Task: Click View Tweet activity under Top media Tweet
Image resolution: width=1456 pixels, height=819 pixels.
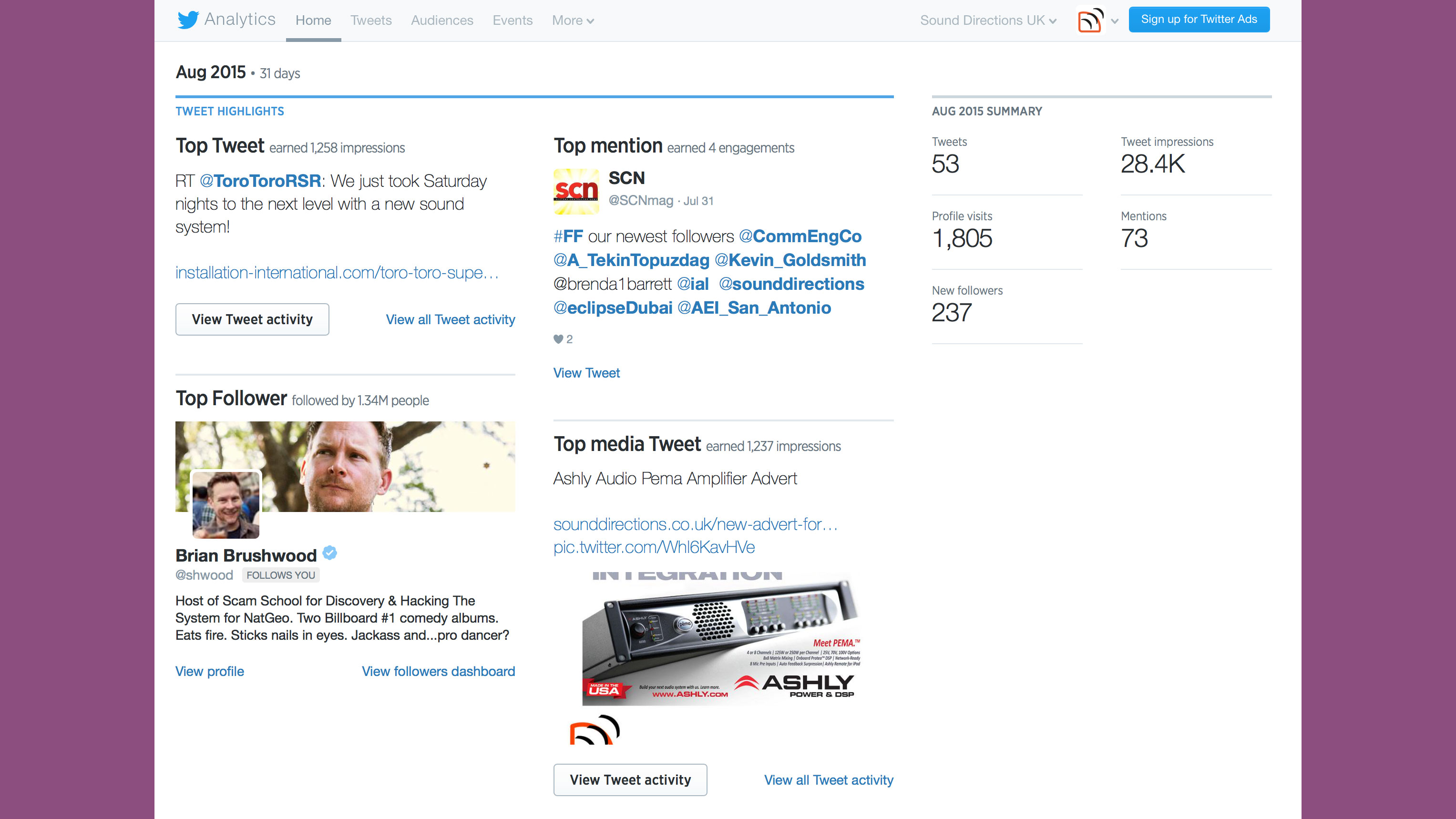Action: coord(630,780)
